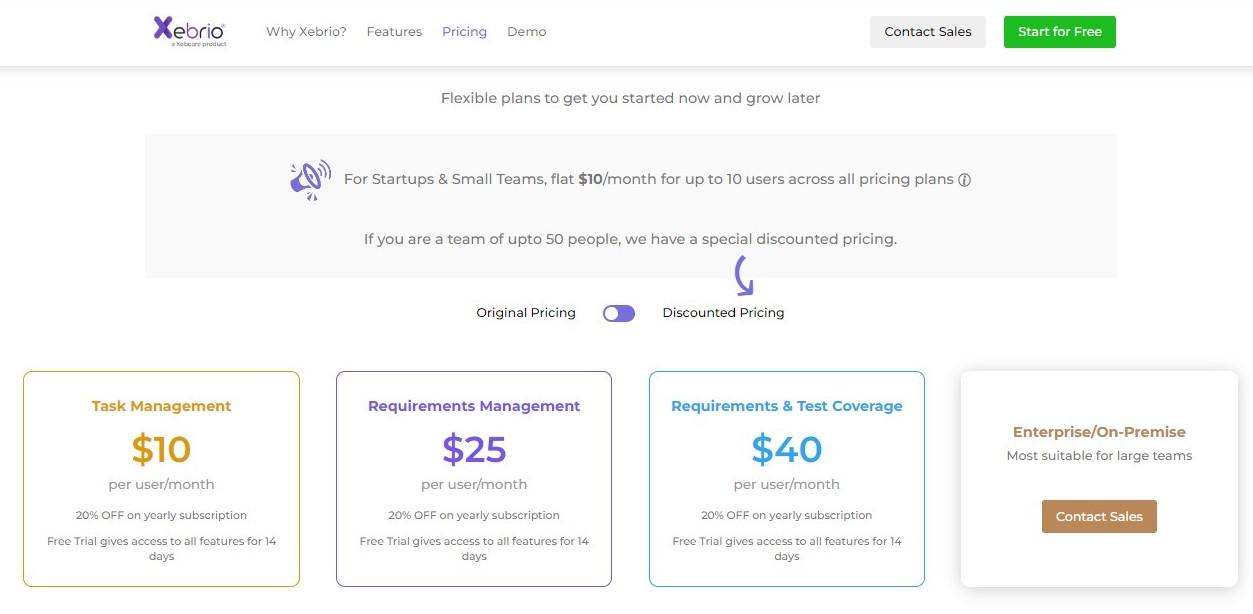Open the Demo nav link
The image size is (1253, 614).
coord(526,32)
